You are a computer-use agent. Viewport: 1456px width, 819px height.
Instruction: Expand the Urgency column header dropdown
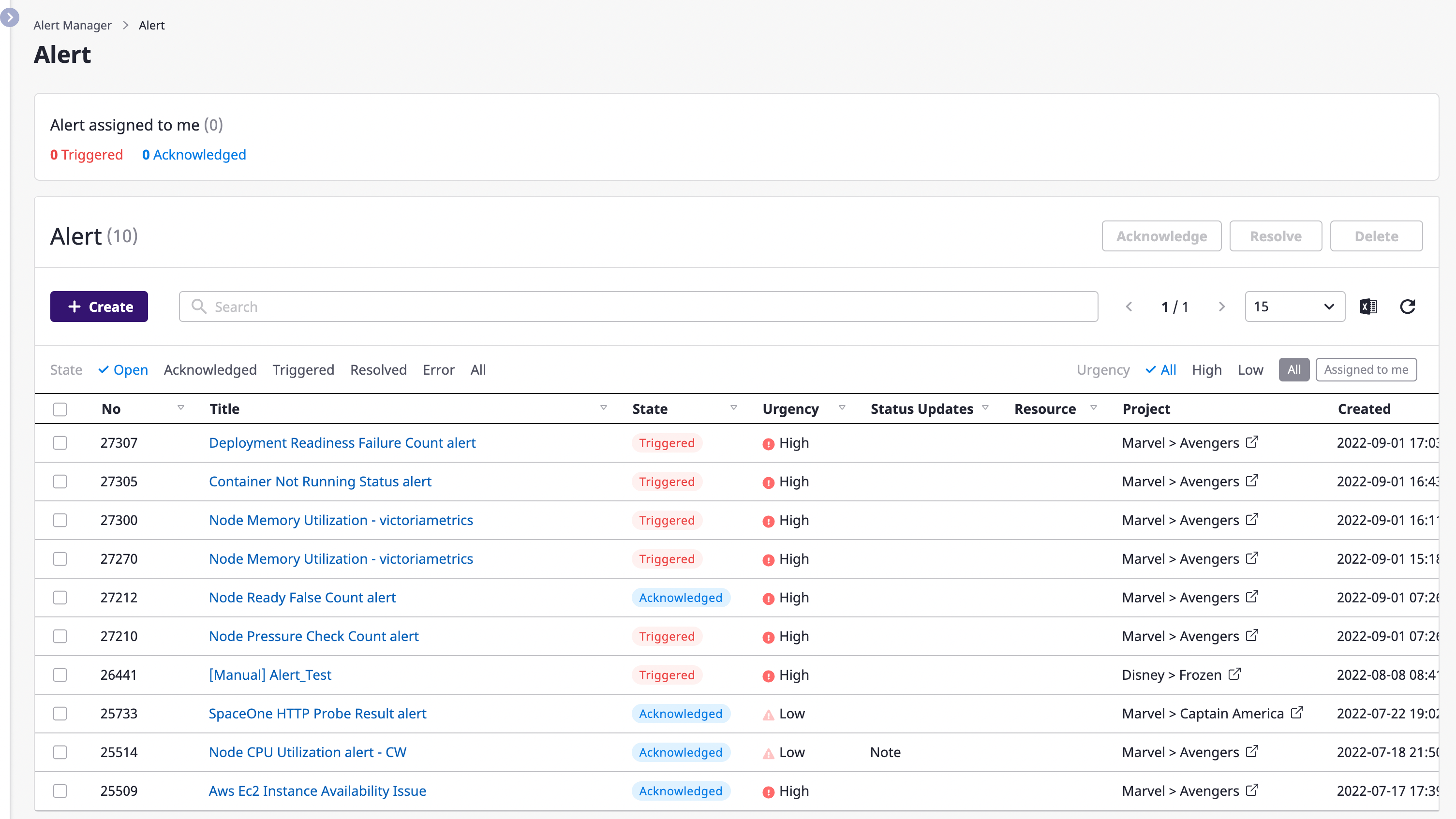[x=842, y=408]
